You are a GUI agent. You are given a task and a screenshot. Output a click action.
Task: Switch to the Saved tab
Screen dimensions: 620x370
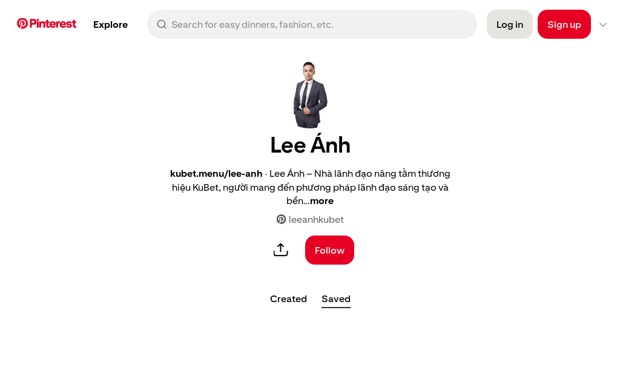pyautogui.click(x=336, y=299)
